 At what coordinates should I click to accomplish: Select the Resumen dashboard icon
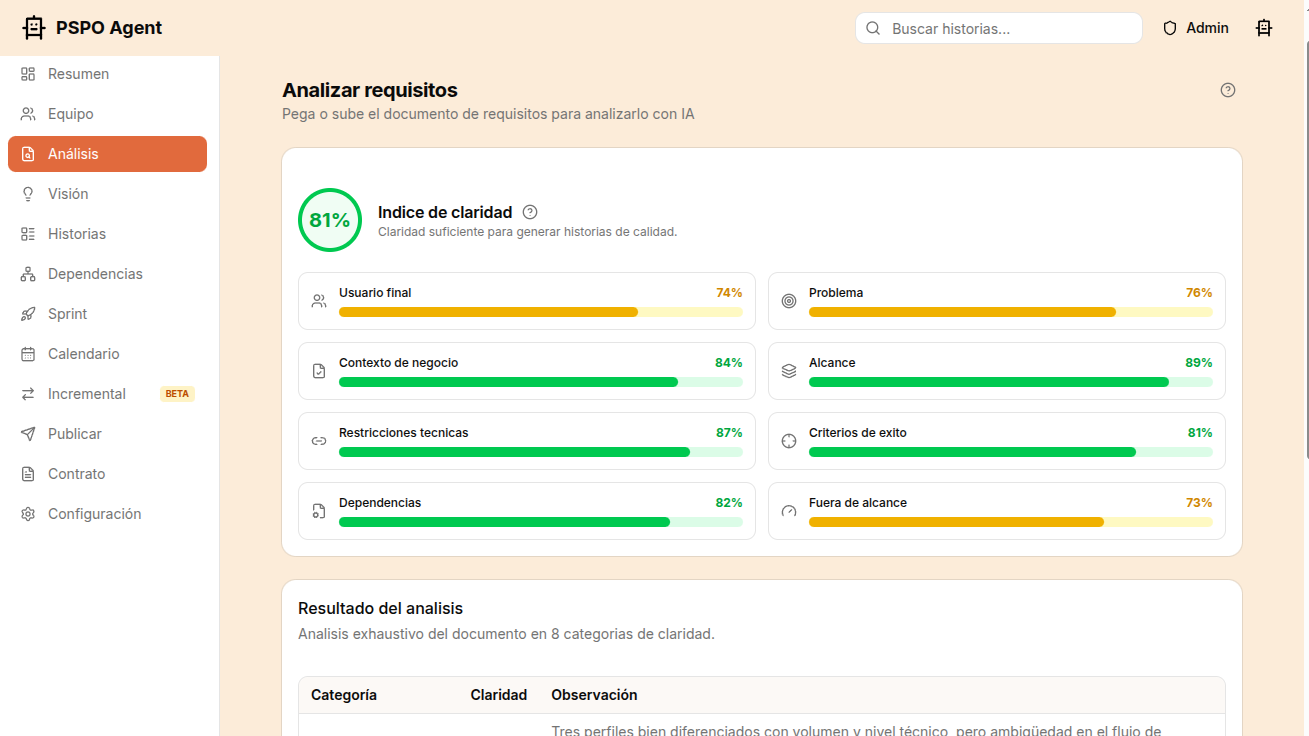[x=26, y=73]
